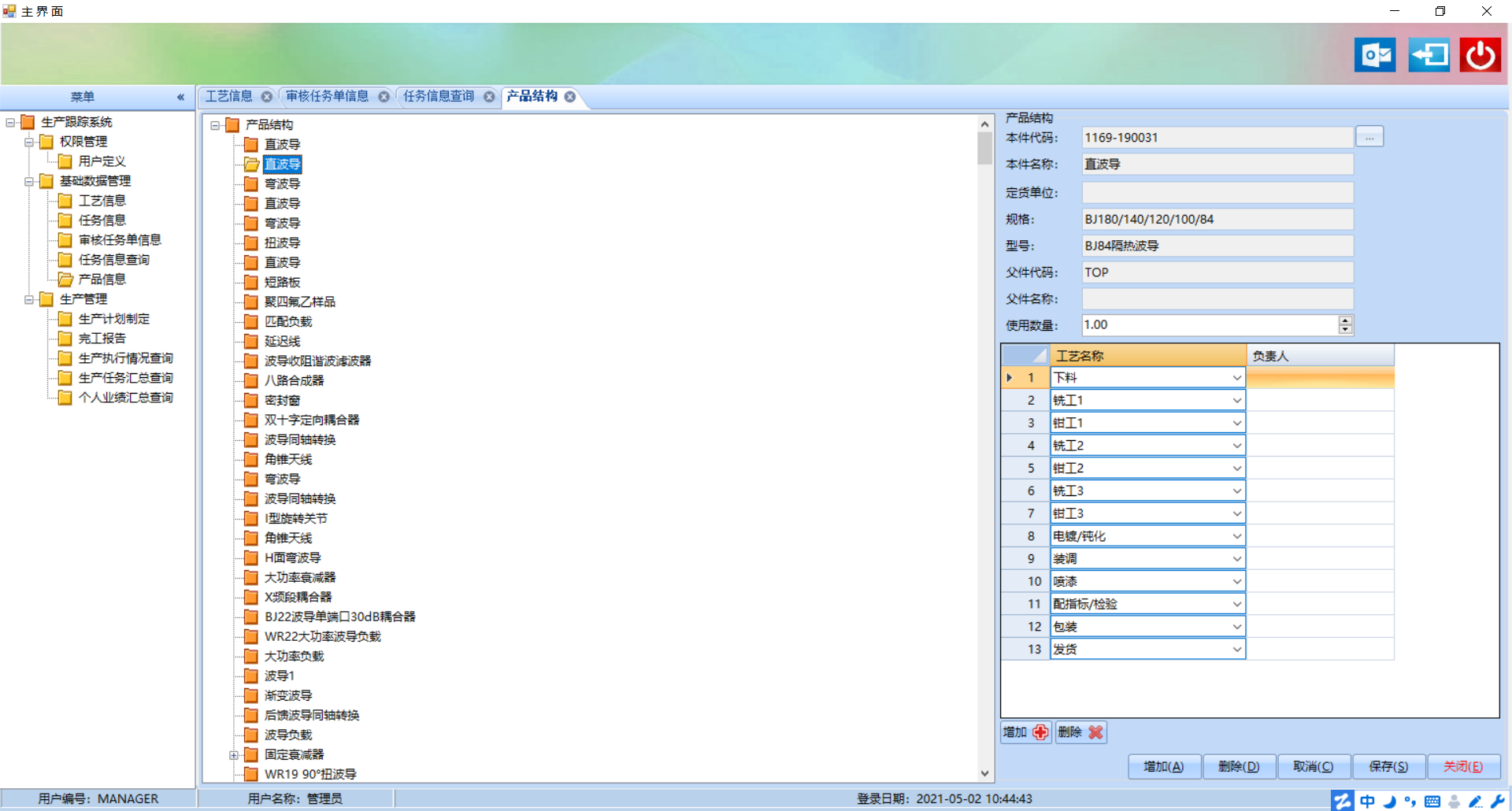Viewport: 1512px width, 811px height.
Task: Click the product tree scrollbar thumb
Action: 984,148
